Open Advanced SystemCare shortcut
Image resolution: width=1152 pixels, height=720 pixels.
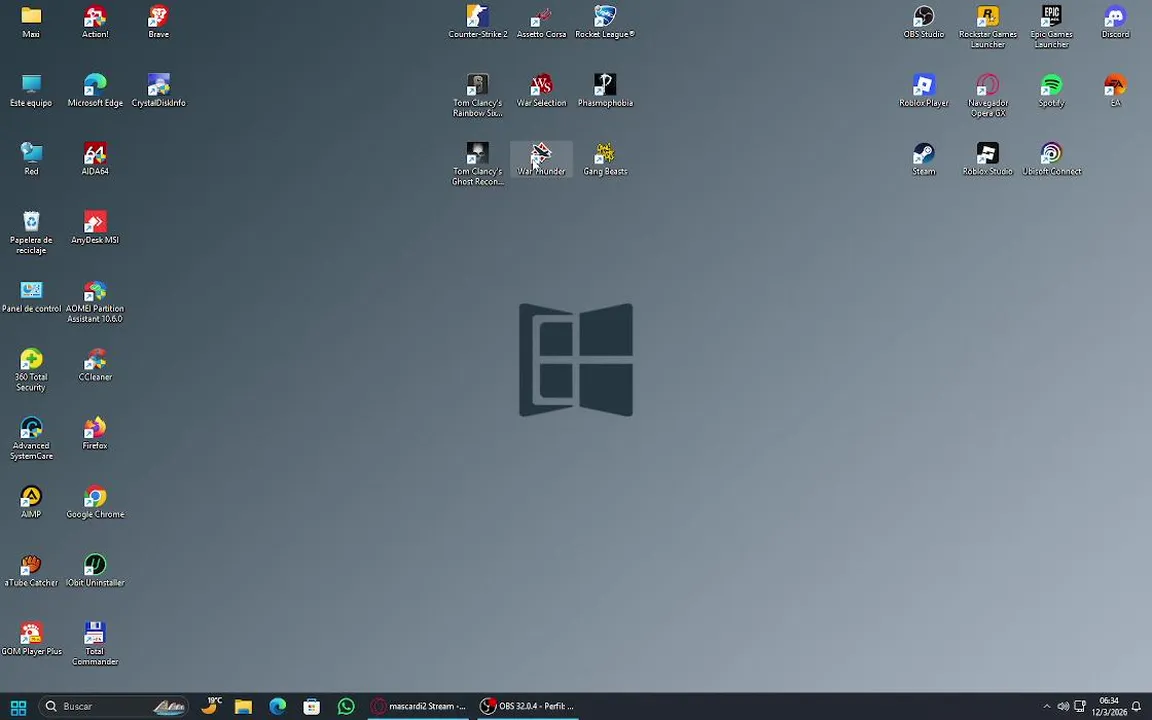[x=31, y=438]
